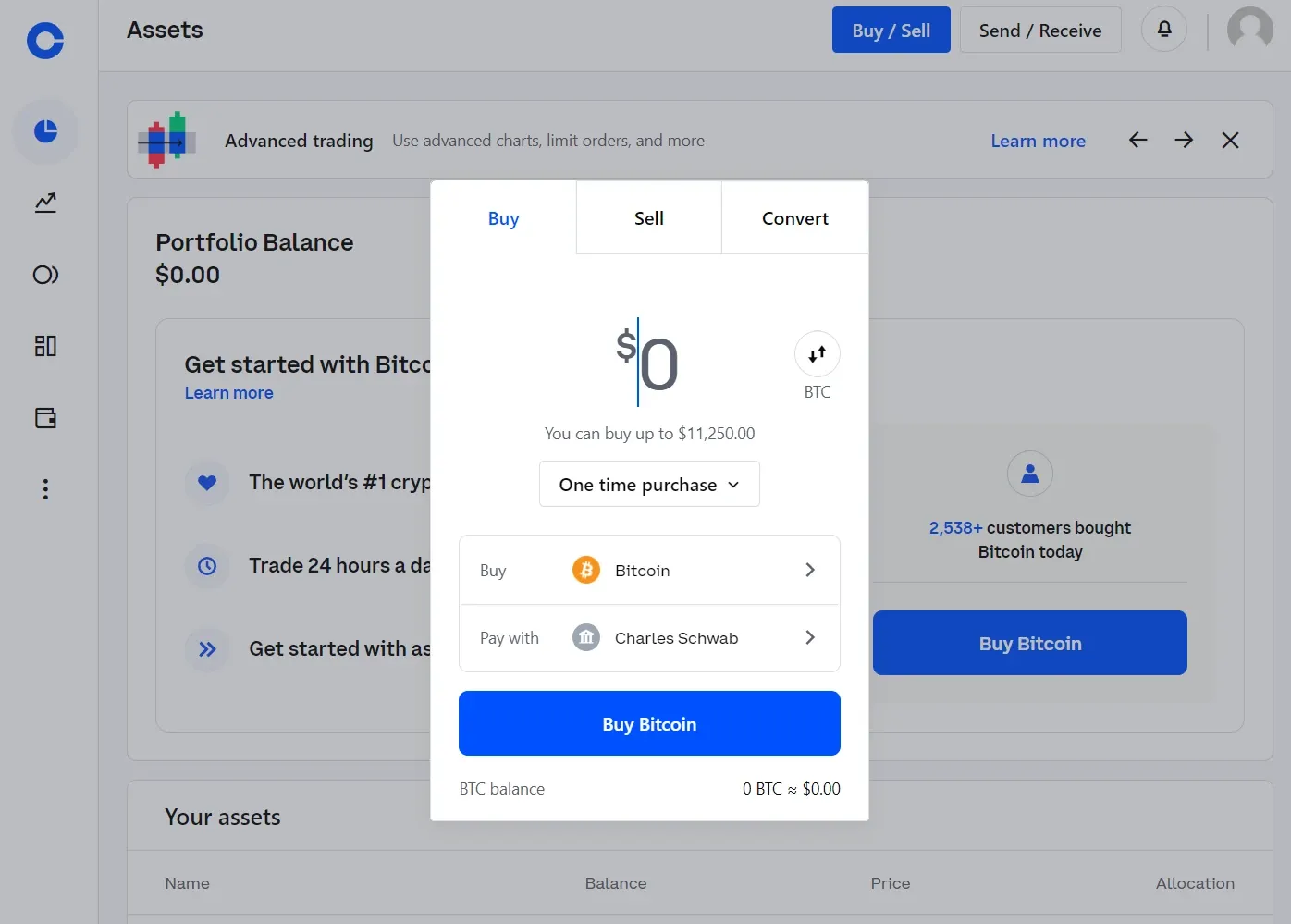Click the 0 BTC ≈ $0.00 value
The height and width of the screenshot is (924, 1291).
point(792,789)
